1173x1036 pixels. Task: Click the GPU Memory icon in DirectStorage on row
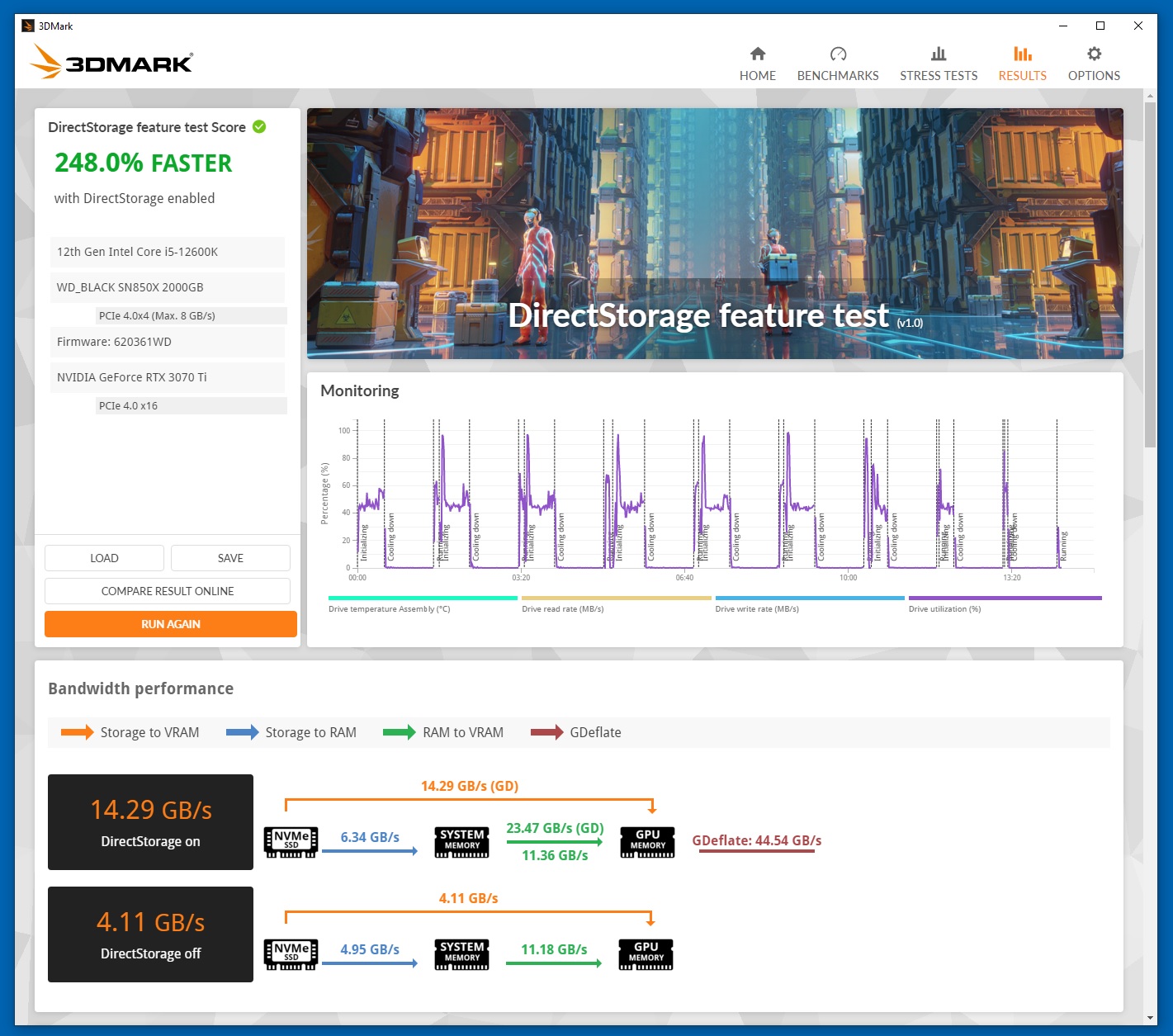[x=647, y=842]
